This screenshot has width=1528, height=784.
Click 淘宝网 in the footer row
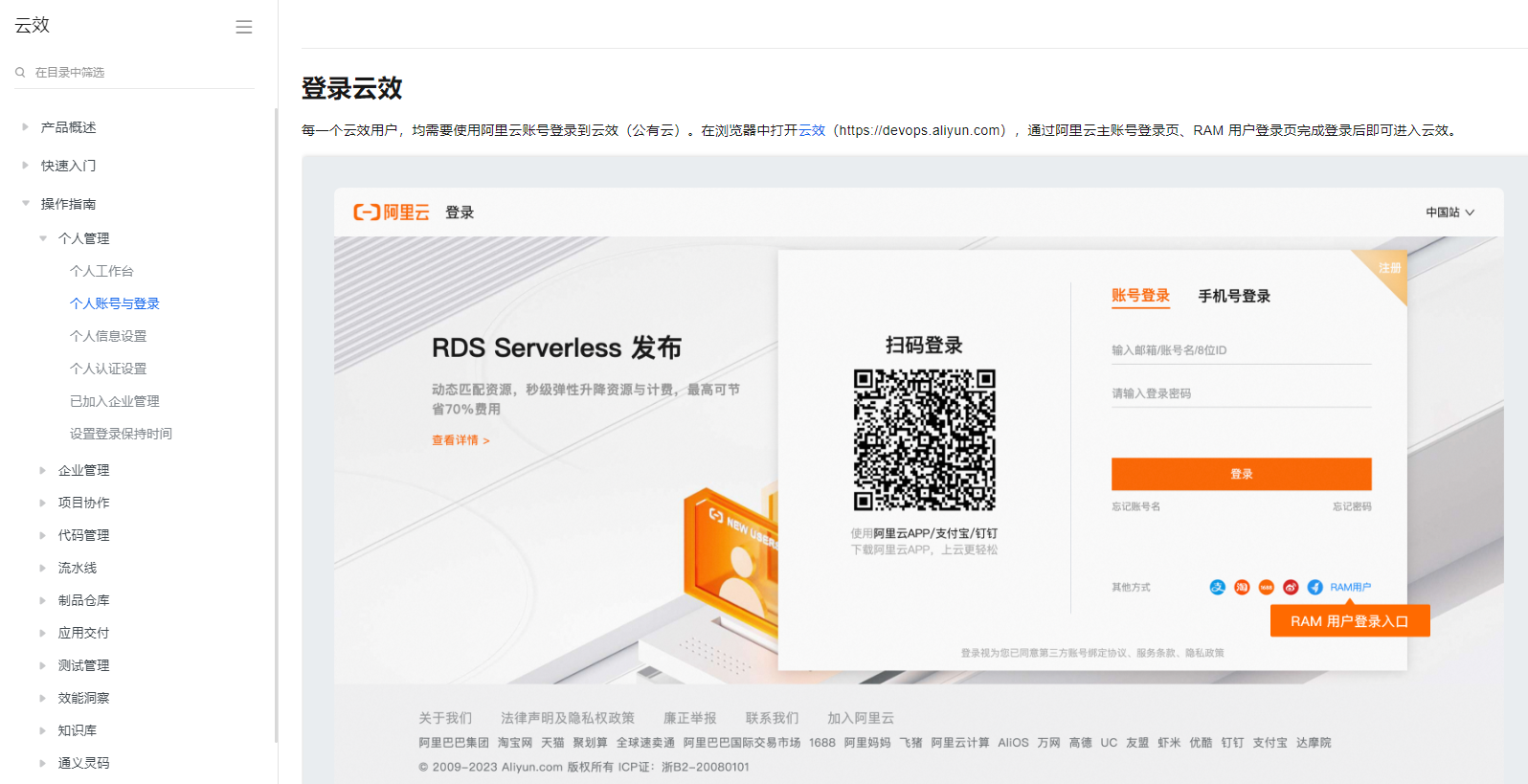coord(515,743)
